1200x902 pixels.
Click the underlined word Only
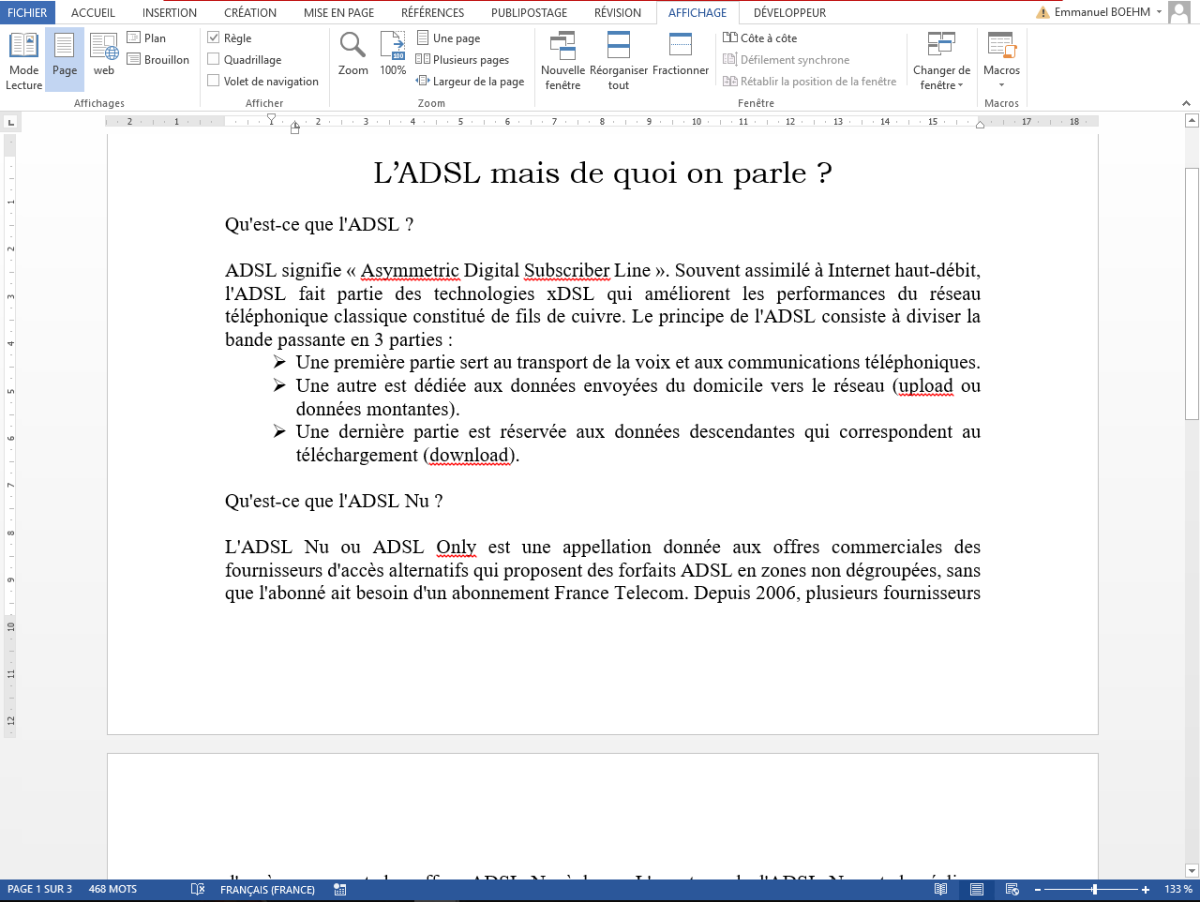(456, 547)
